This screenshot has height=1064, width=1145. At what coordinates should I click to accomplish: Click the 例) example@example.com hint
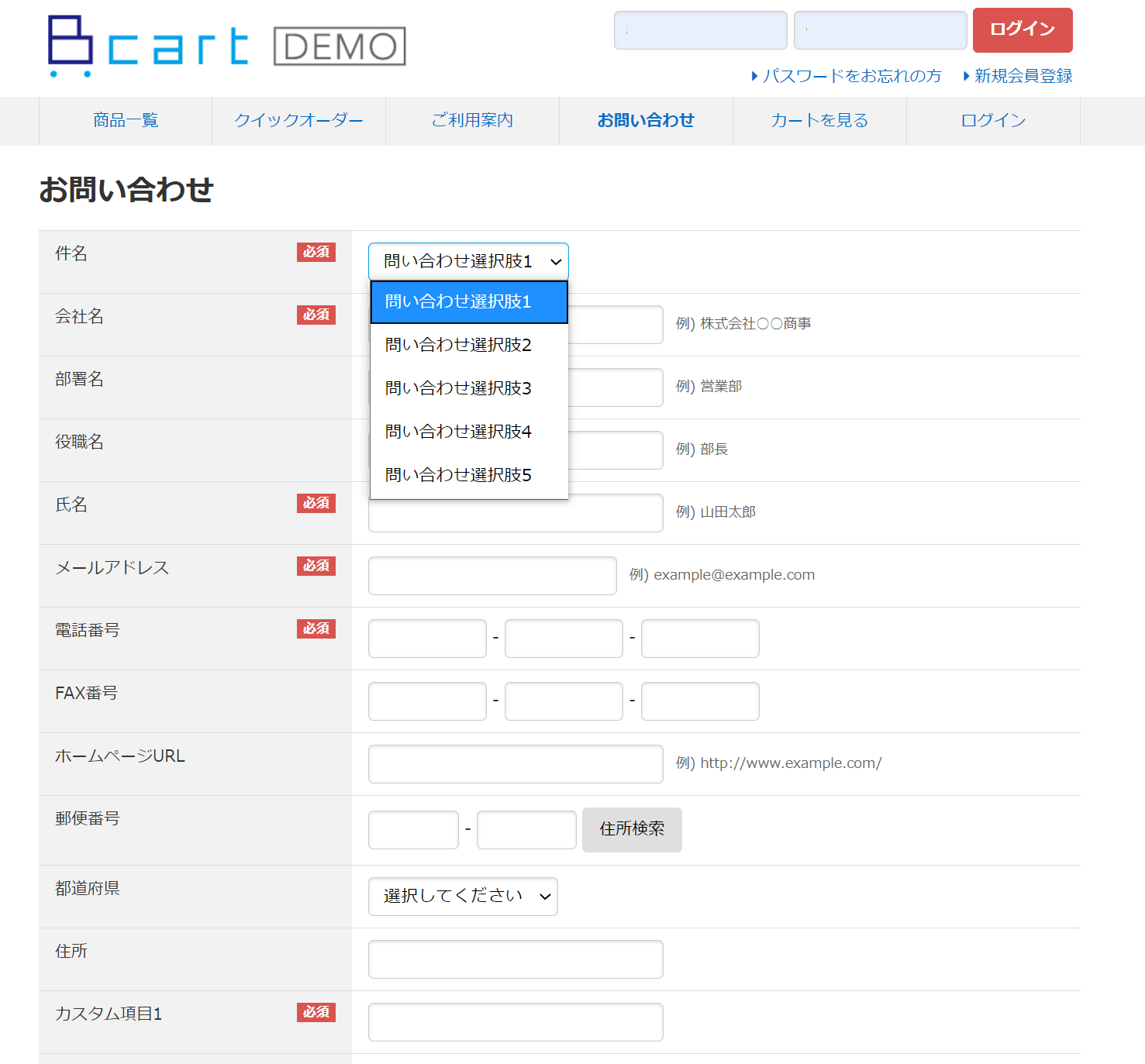pos(722,575)
